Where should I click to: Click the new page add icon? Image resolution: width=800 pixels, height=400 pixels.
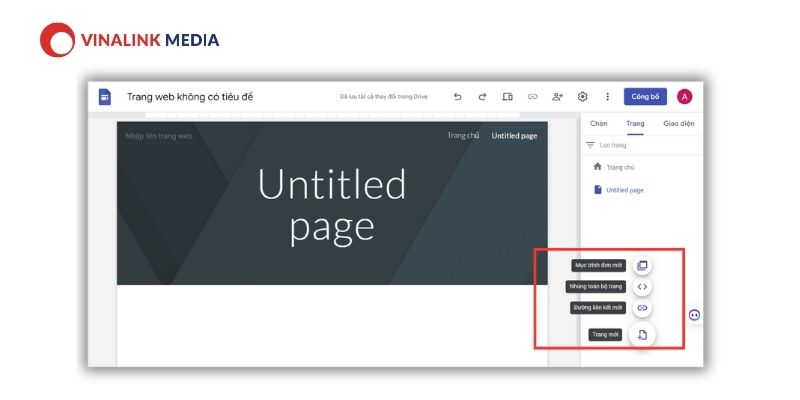click(x=642, y=335)
